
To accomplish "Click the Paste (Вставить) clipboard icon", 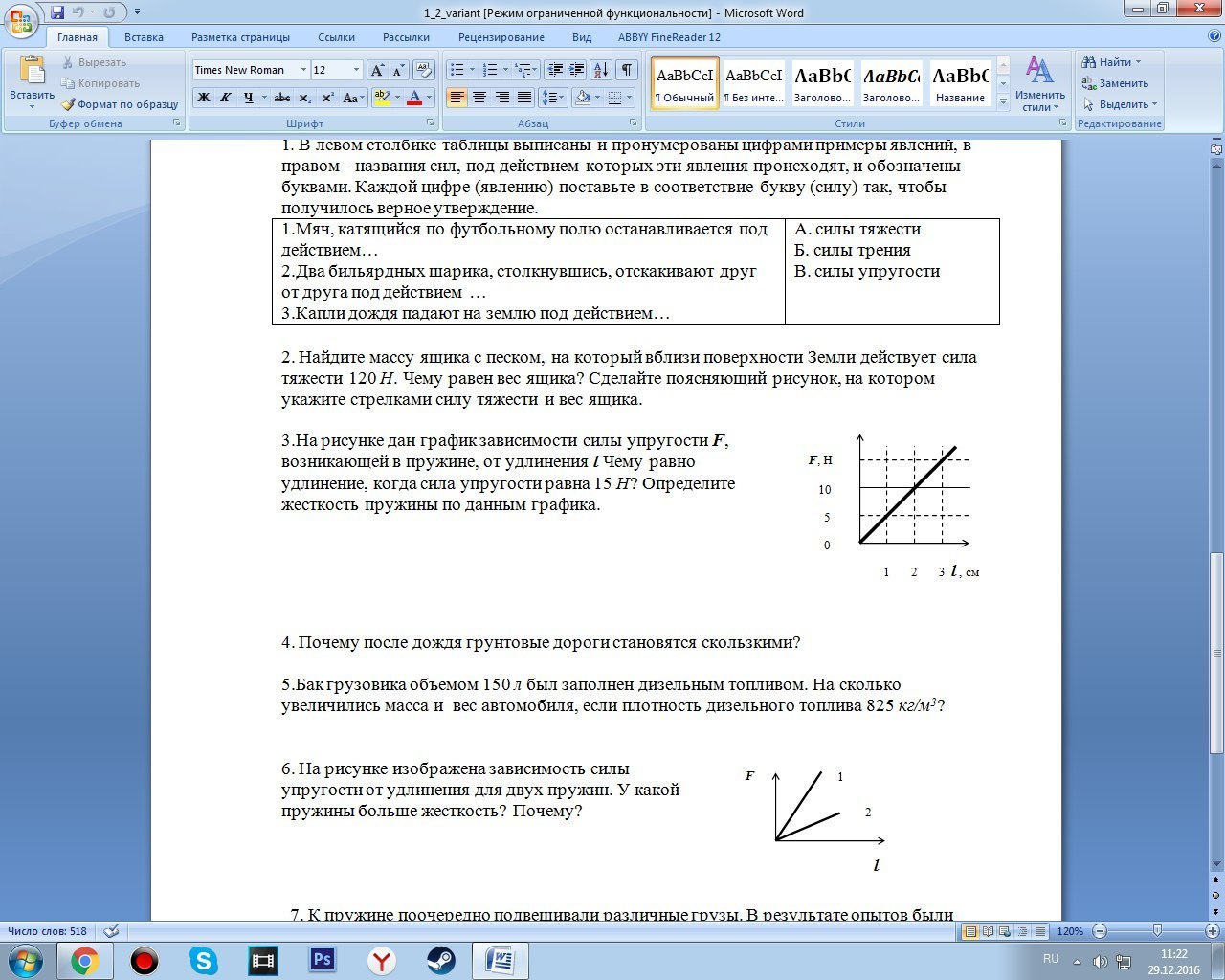I will click(32, 73).
